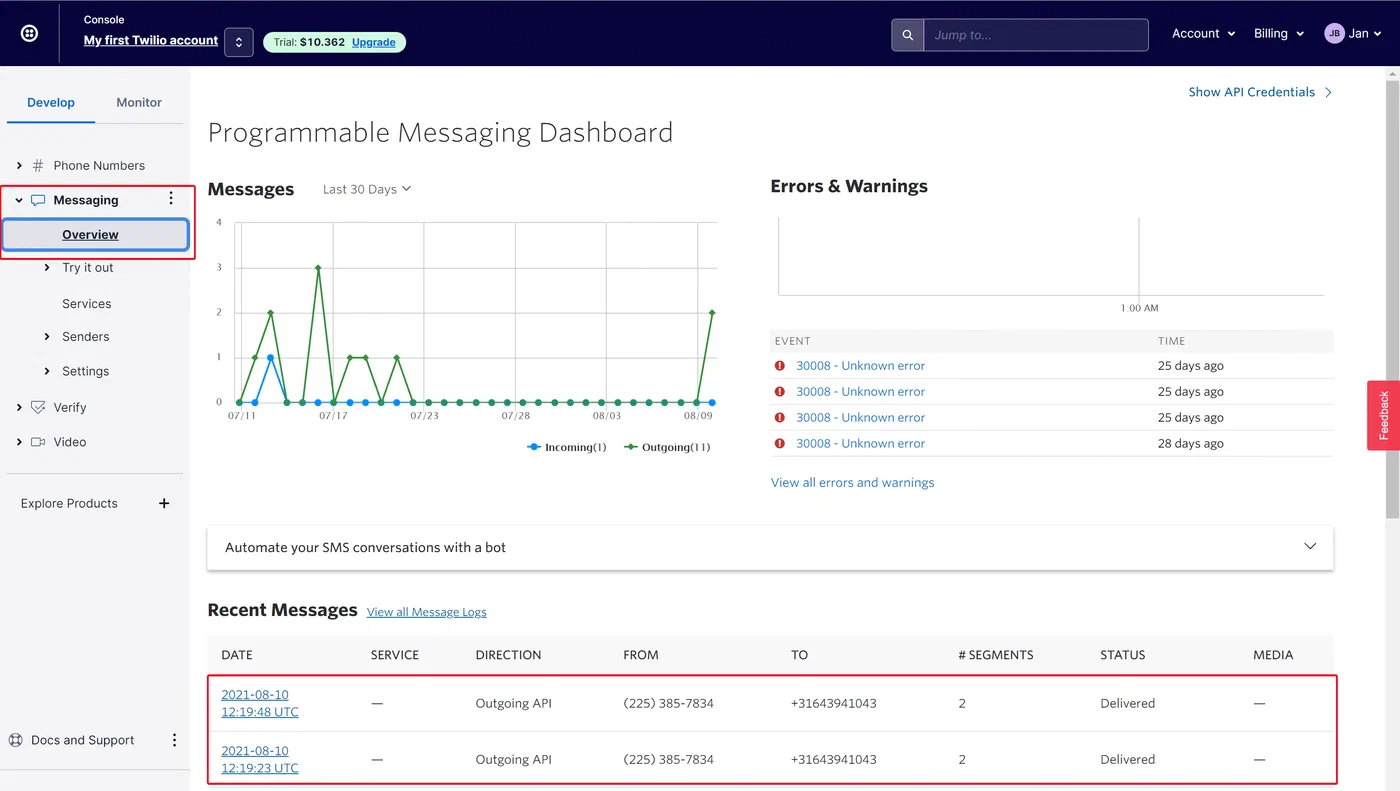
Task: Click the Messaging chat bubble icon
Action: point(38,200)
